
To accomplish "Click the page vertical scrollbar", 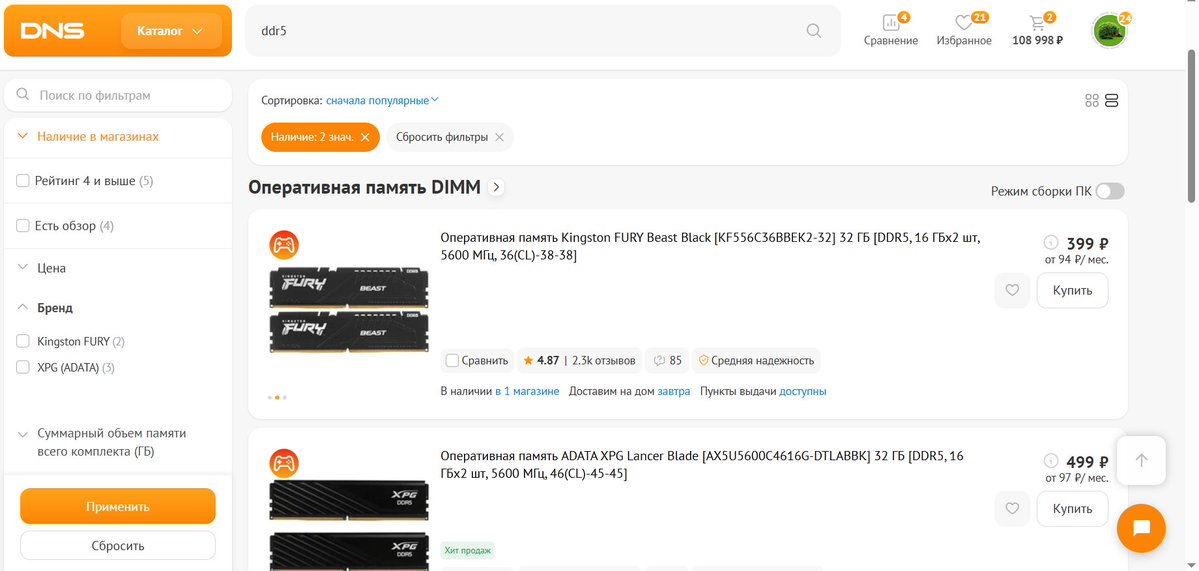I will pyautogui.click(x=1193, y=126).
